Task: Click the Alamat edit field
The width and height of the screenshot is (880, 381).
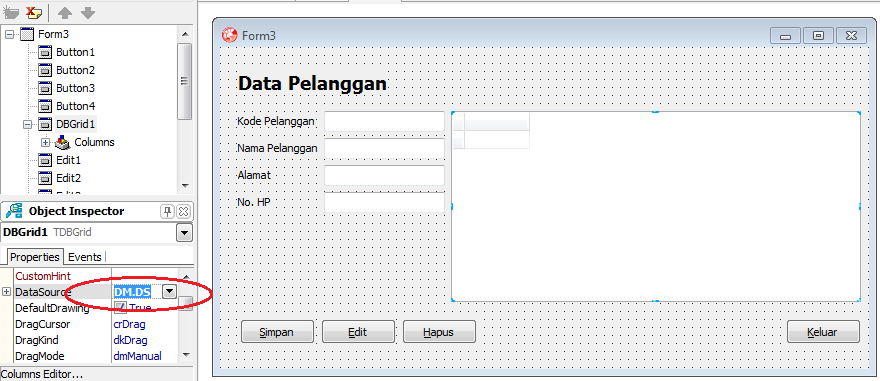Action: (384, 175)
